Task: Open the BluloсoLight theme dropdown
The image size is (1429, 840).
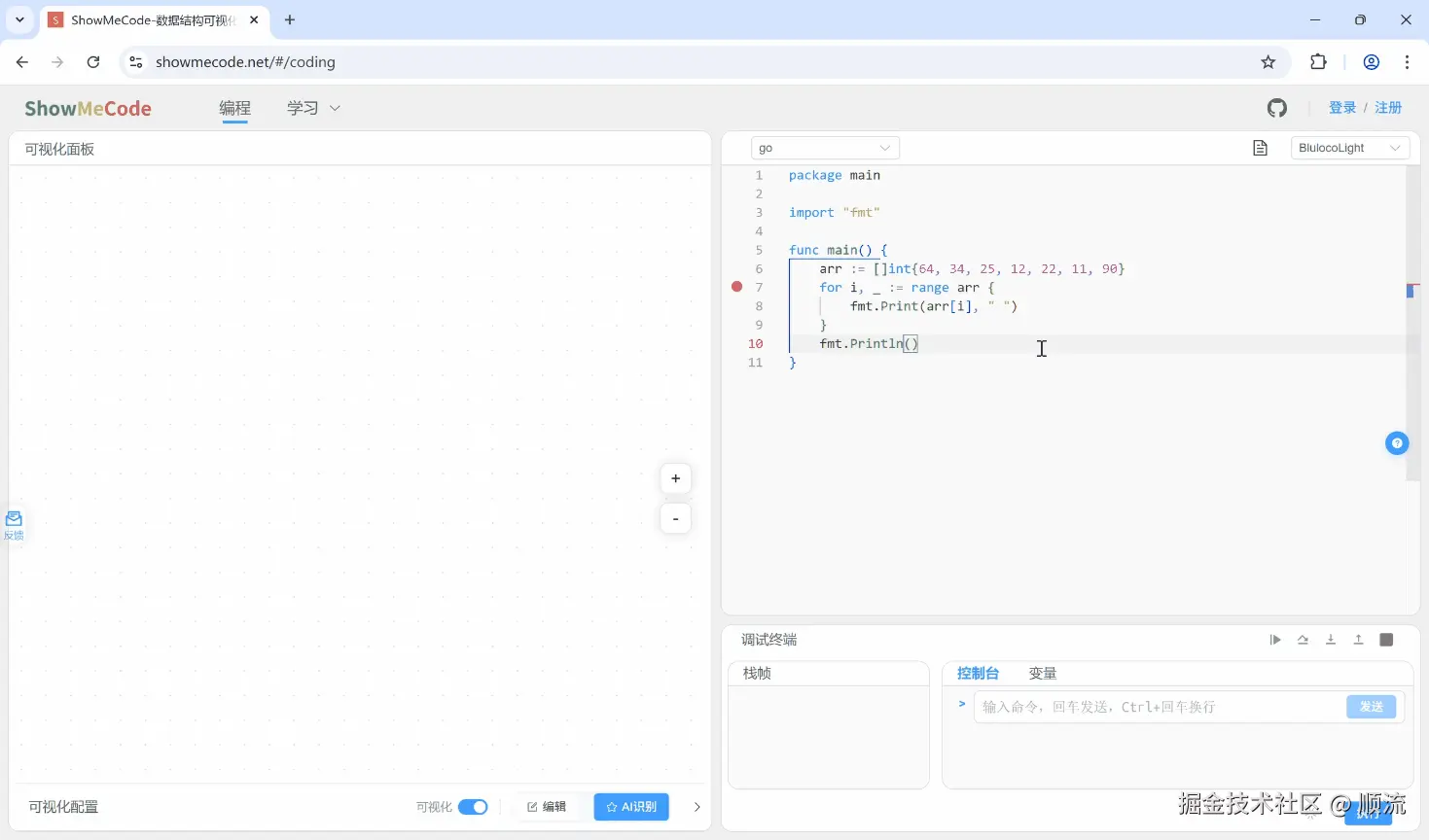Action: 1350,148
